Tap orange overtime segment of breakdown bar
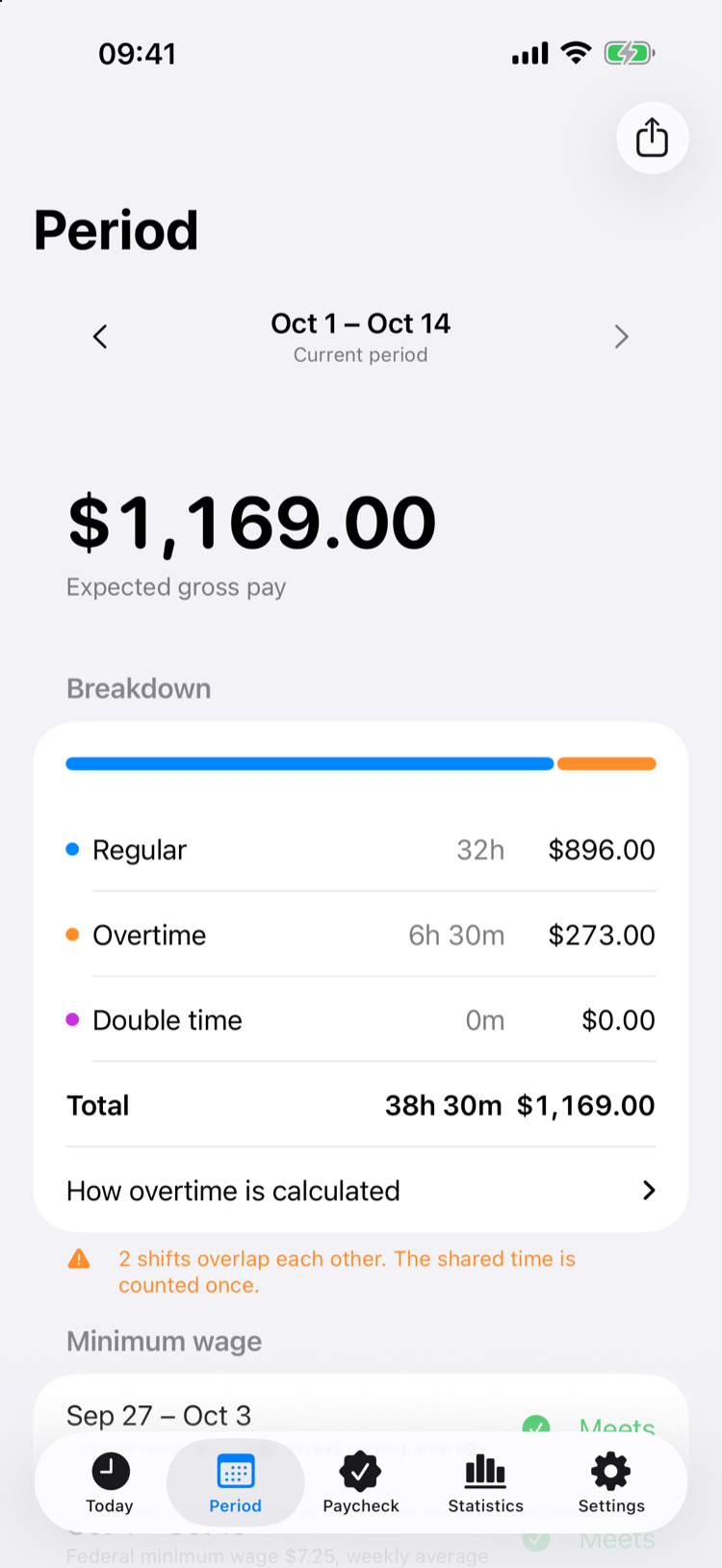Screen dimensions: 722x1568 [606, 764]
